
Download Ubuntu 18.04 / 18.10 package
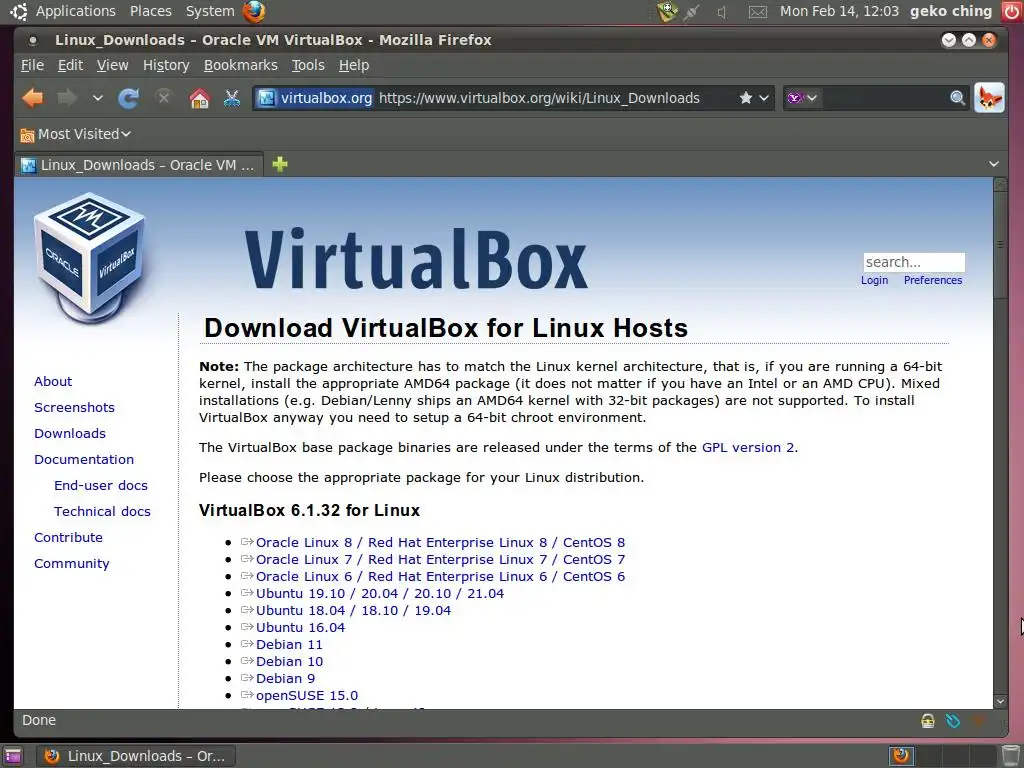point(353,611)
